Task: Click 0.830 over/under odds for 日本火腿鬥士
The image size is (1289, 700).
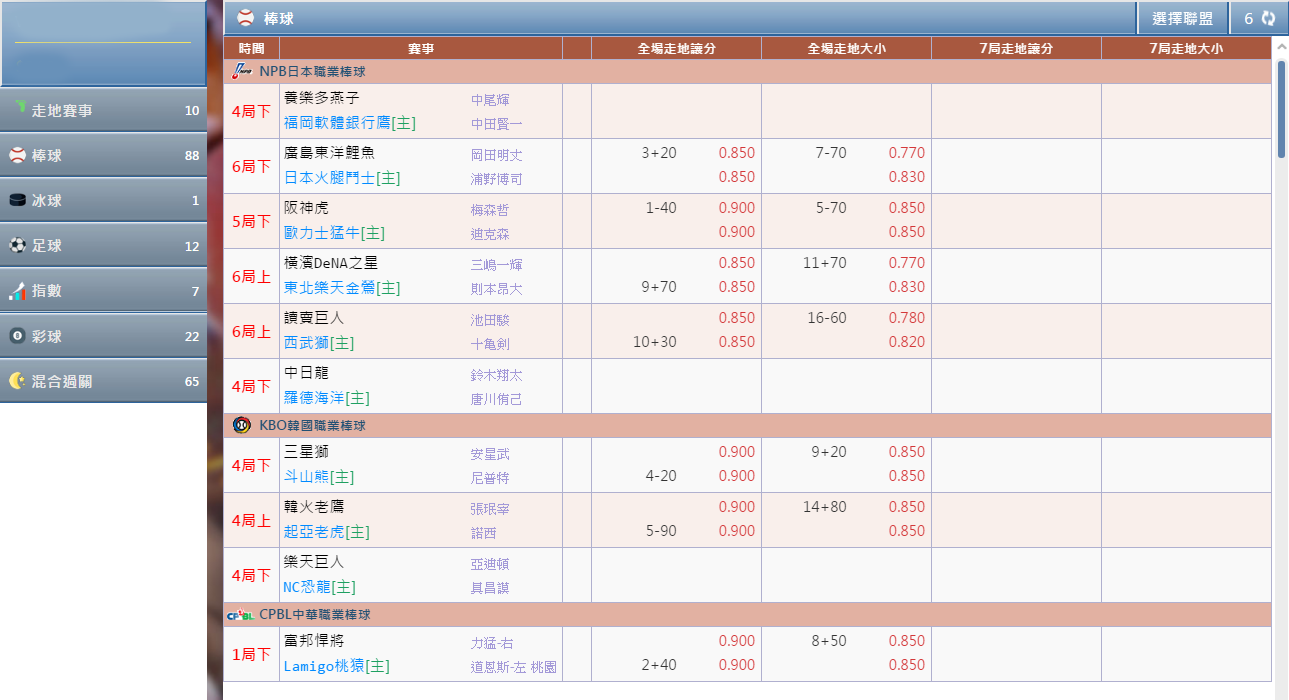Action: tap(907, 177)
